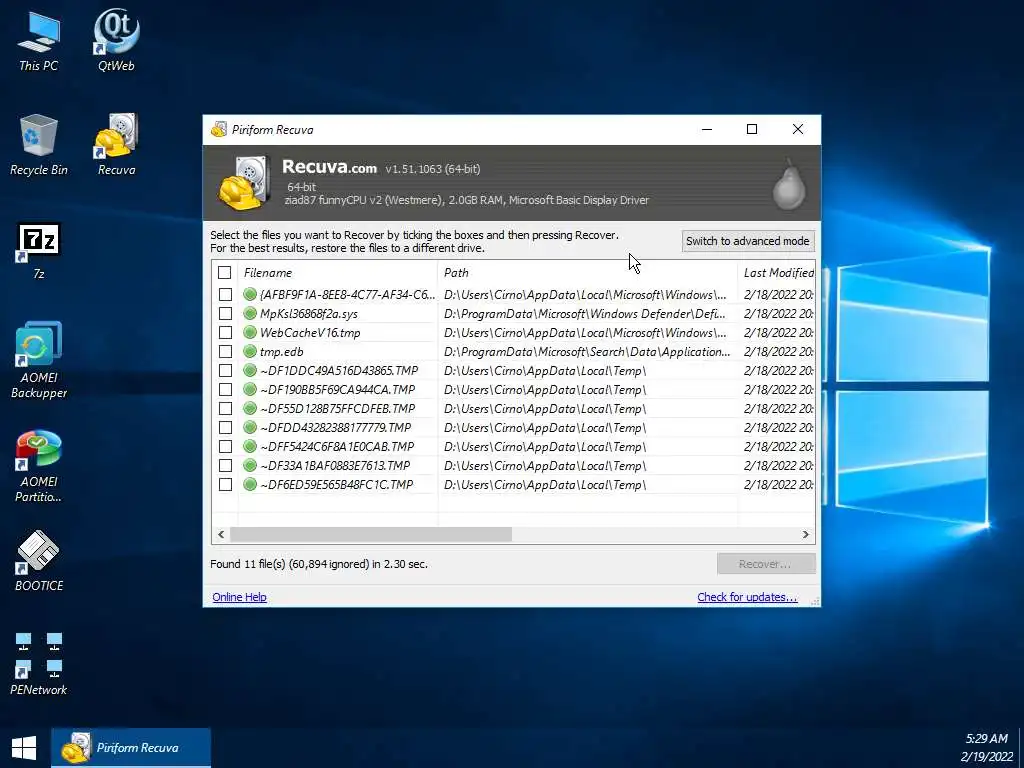Viewport: 1024px width, 768px height.
Task: Click the greyed Recover button
Action: tap(765, 564)
